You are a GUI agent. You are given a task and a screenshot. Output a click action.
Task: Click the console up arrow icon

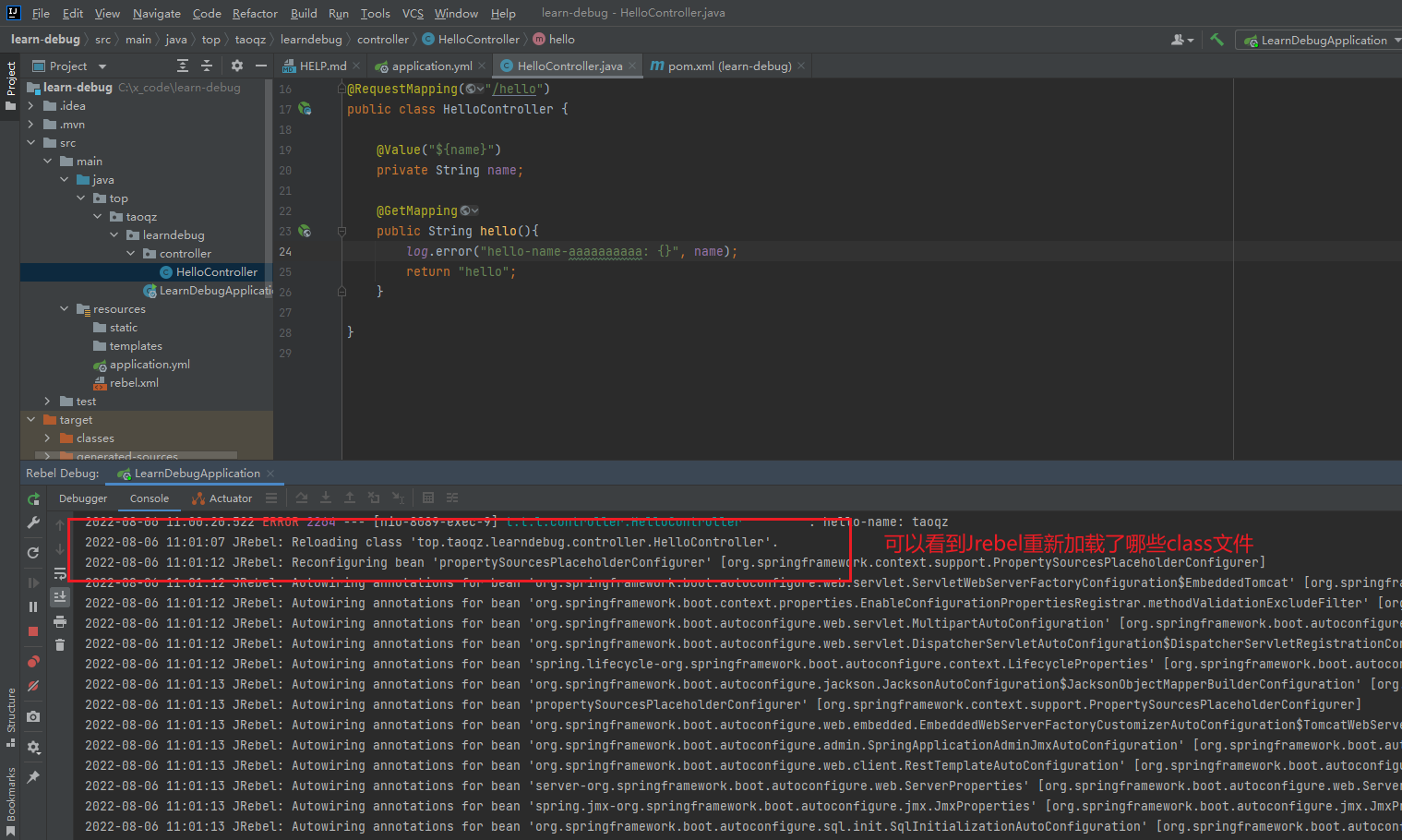(x=60, y=525)
